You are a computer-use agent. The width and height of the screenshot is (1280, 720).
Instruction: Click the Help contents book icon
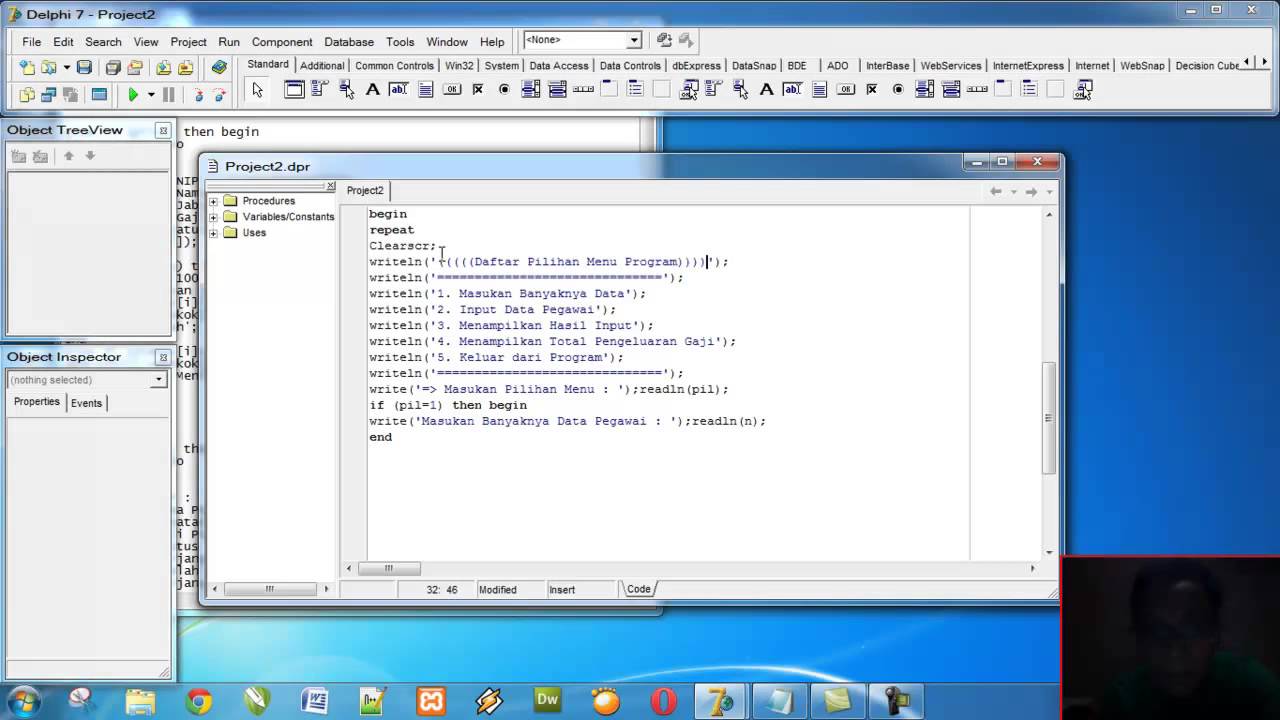[x=219, y=67]
